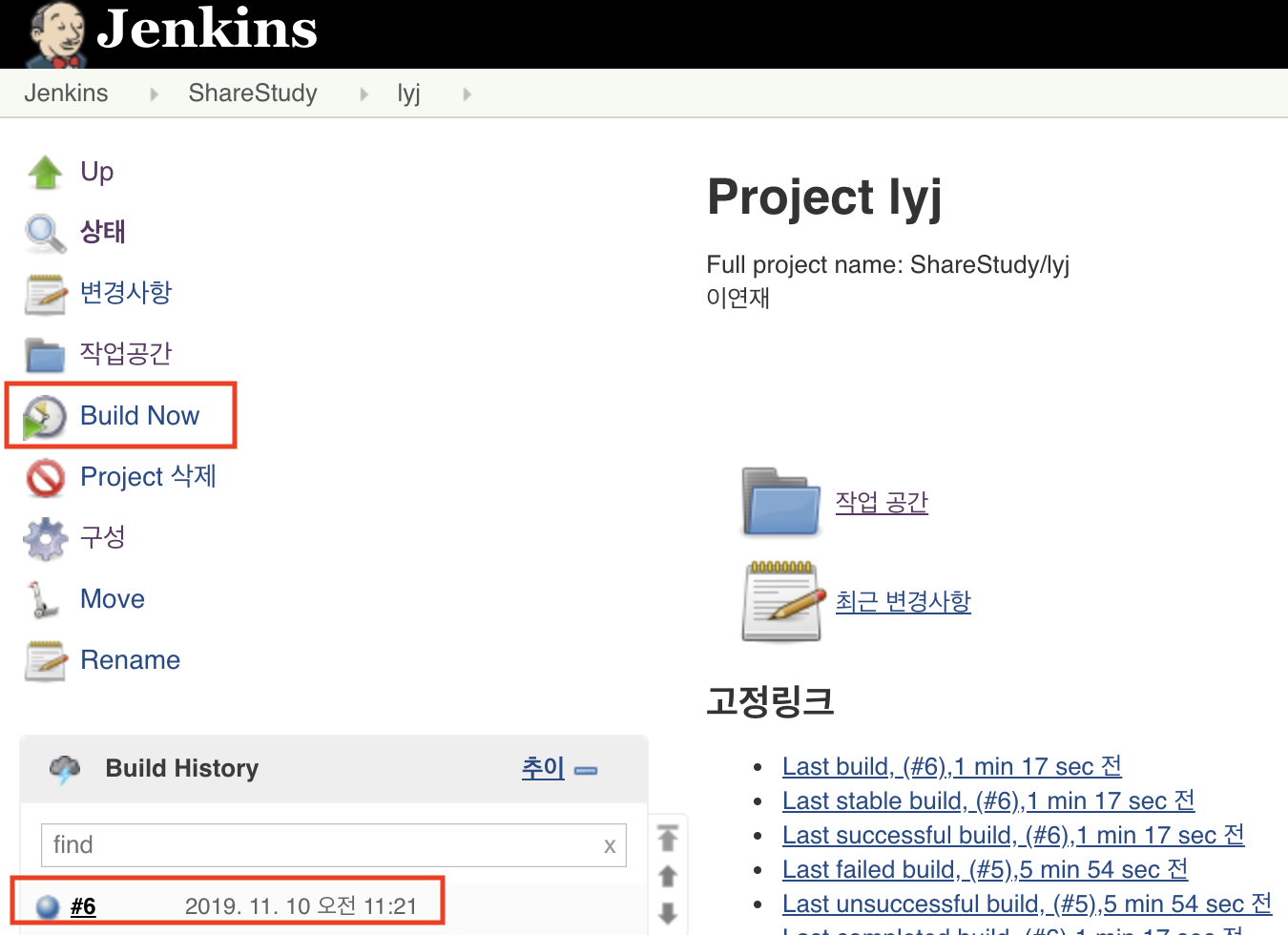The image size is (1288, 935).
Task: Click the green Up arrow icon
Action: (x=46, y=173)
